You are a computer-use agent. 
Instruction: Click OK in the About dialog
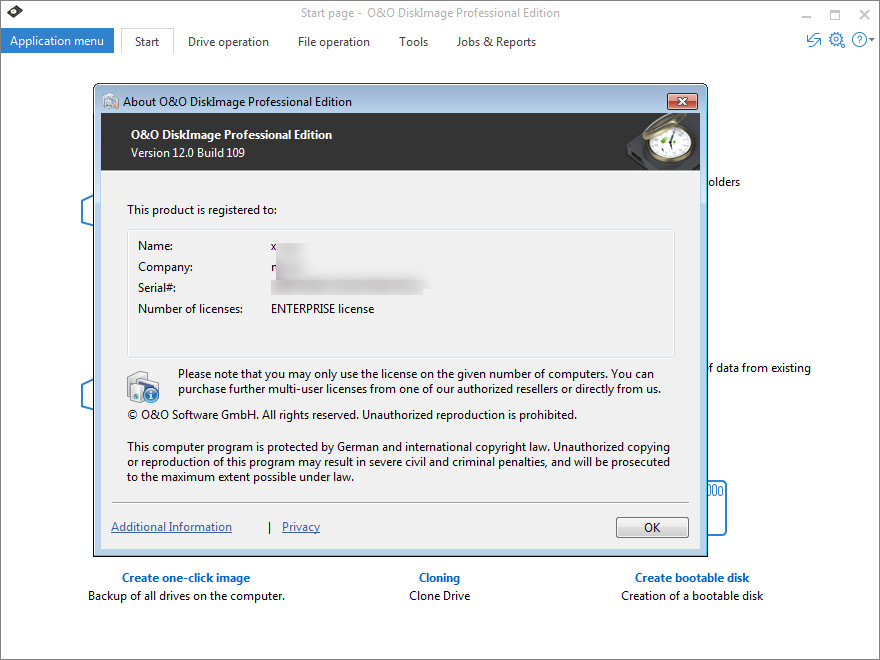click(652, 527)
